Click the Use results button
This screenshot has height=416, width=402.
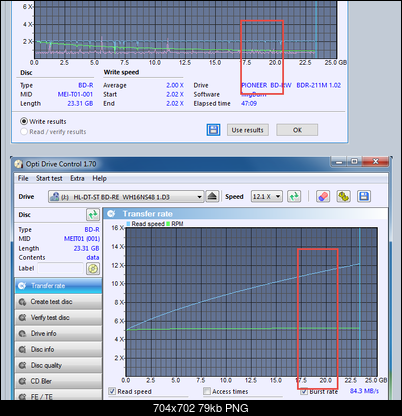(x=248, y=130)
